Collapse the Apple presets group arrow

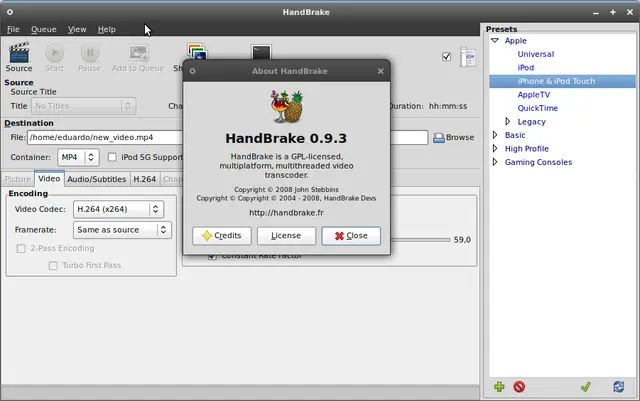[x=495, y=40]
